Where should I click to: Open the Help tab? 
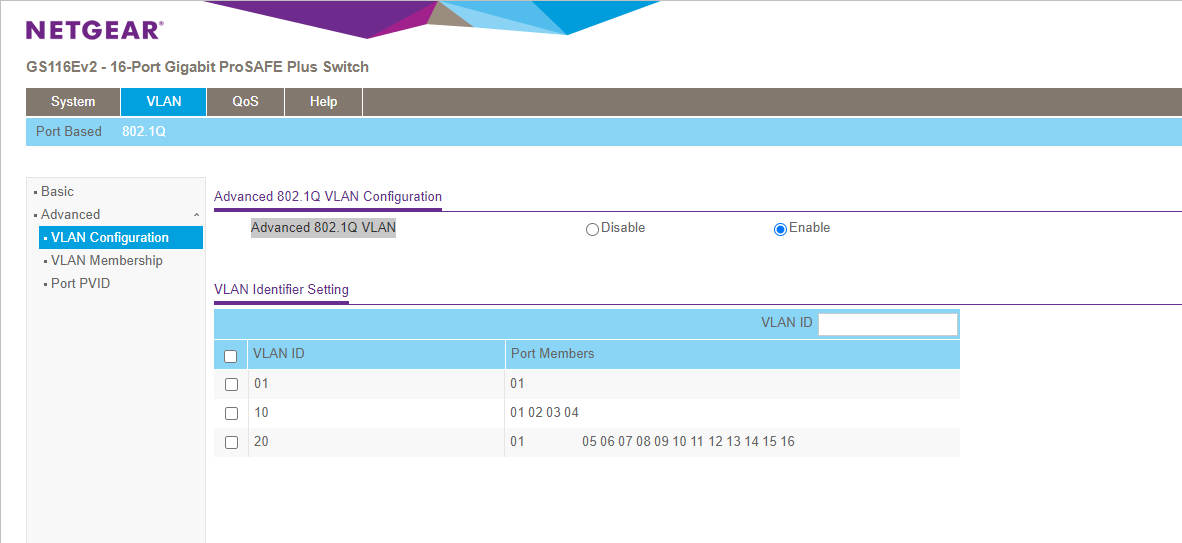tap(323, 102)
